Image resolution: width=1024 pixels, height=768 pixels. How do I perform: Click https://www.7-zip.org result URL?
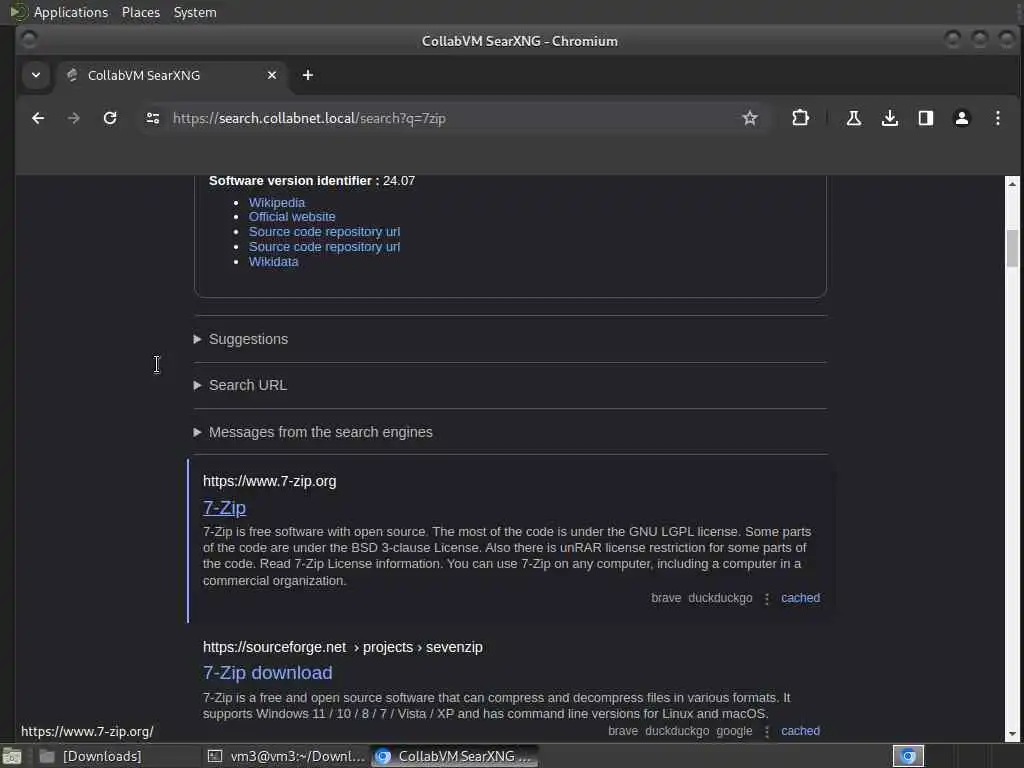point(270,481)
